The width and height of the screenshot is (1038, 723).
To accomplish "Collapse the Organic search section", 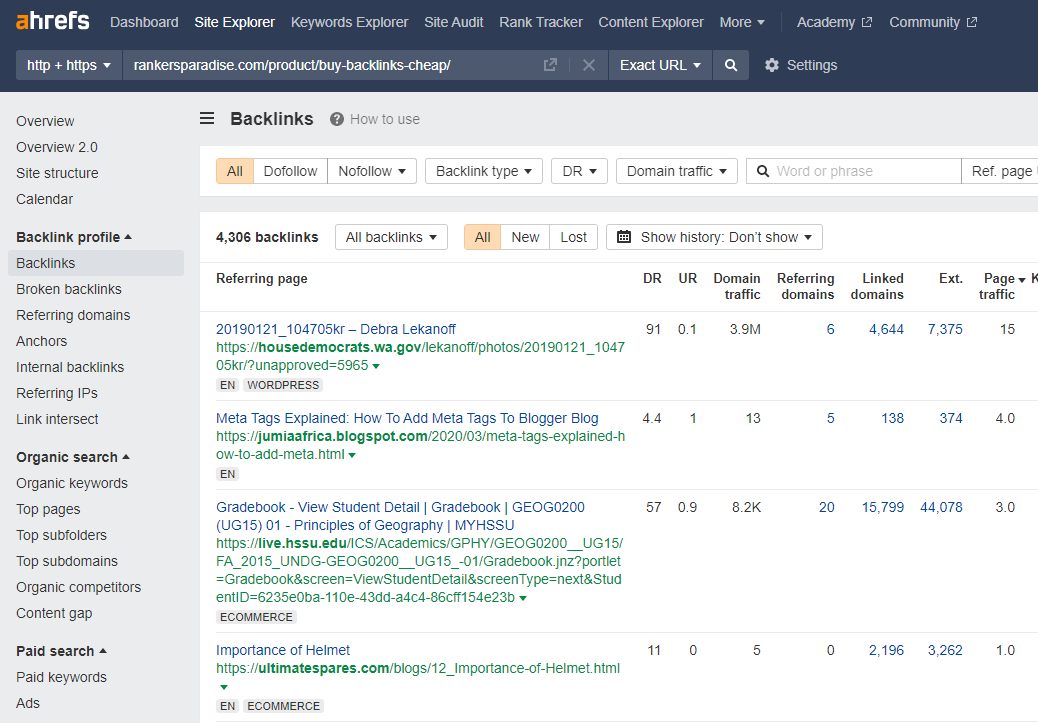I will (73, 457).
